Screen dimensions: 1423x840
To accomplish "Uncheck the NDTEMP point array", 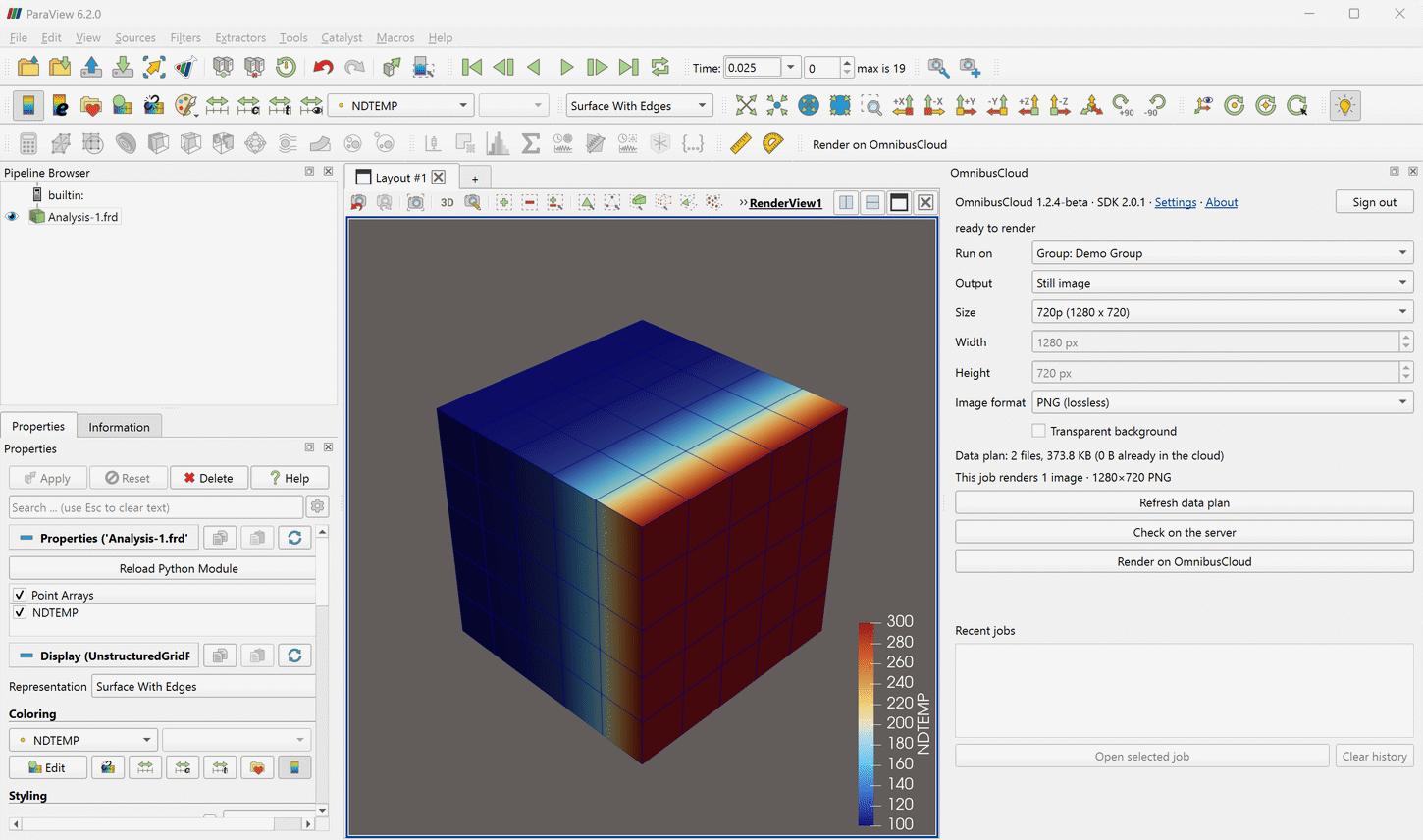I will tap(20, 612).
